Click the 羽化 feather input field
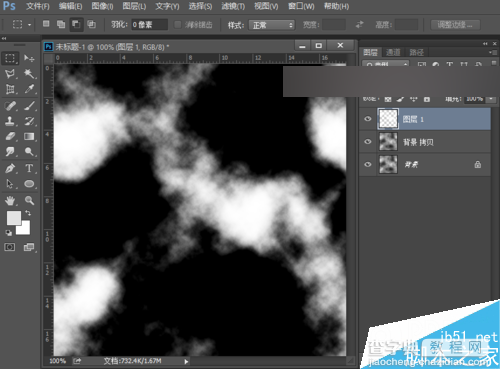The width and height of the screenshot is (500, 369). coord(149,25)
